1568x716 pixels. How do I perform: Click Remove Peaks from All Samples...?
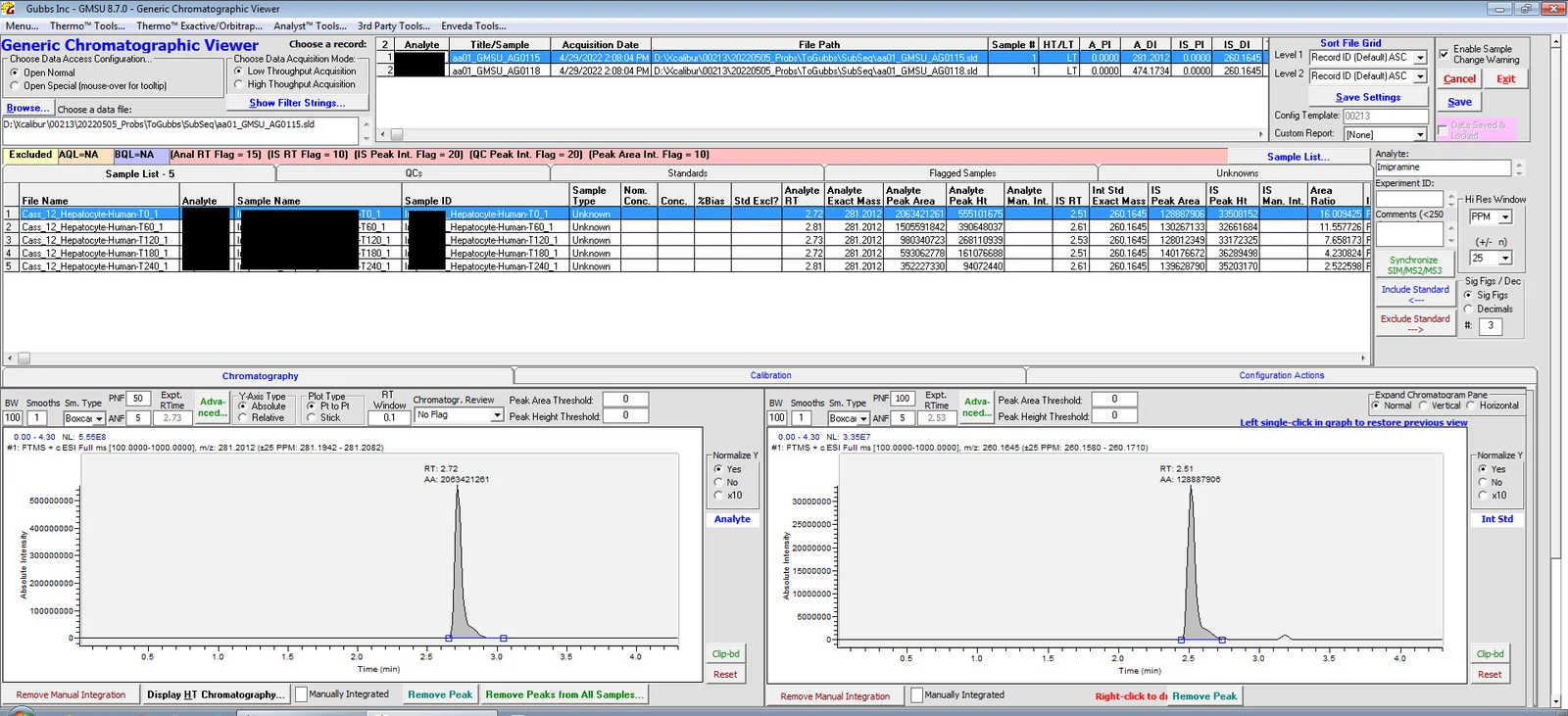(x=564, y=694)
